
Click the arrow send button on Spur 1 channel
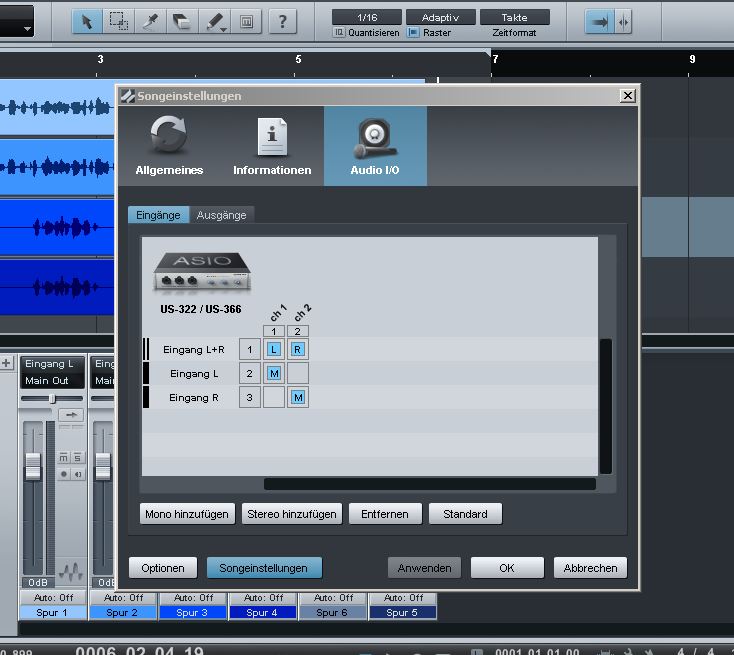click(x=71, y=415)
